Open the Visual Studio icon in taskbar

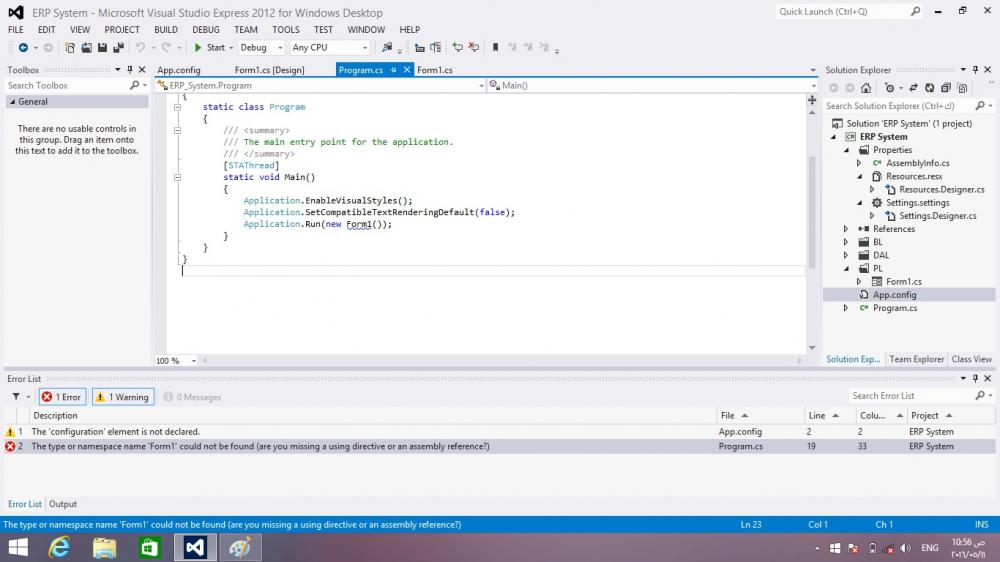point(195,547)
